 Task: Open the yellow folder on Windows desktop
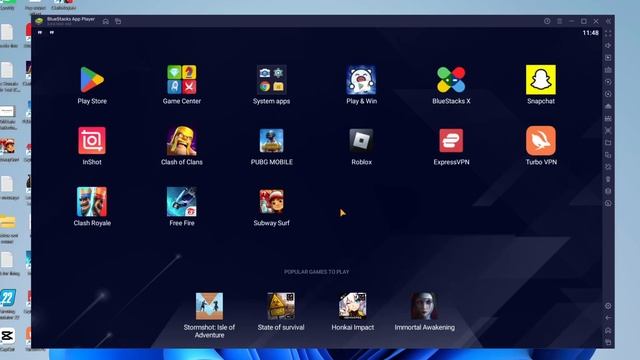tap(7, 222)
